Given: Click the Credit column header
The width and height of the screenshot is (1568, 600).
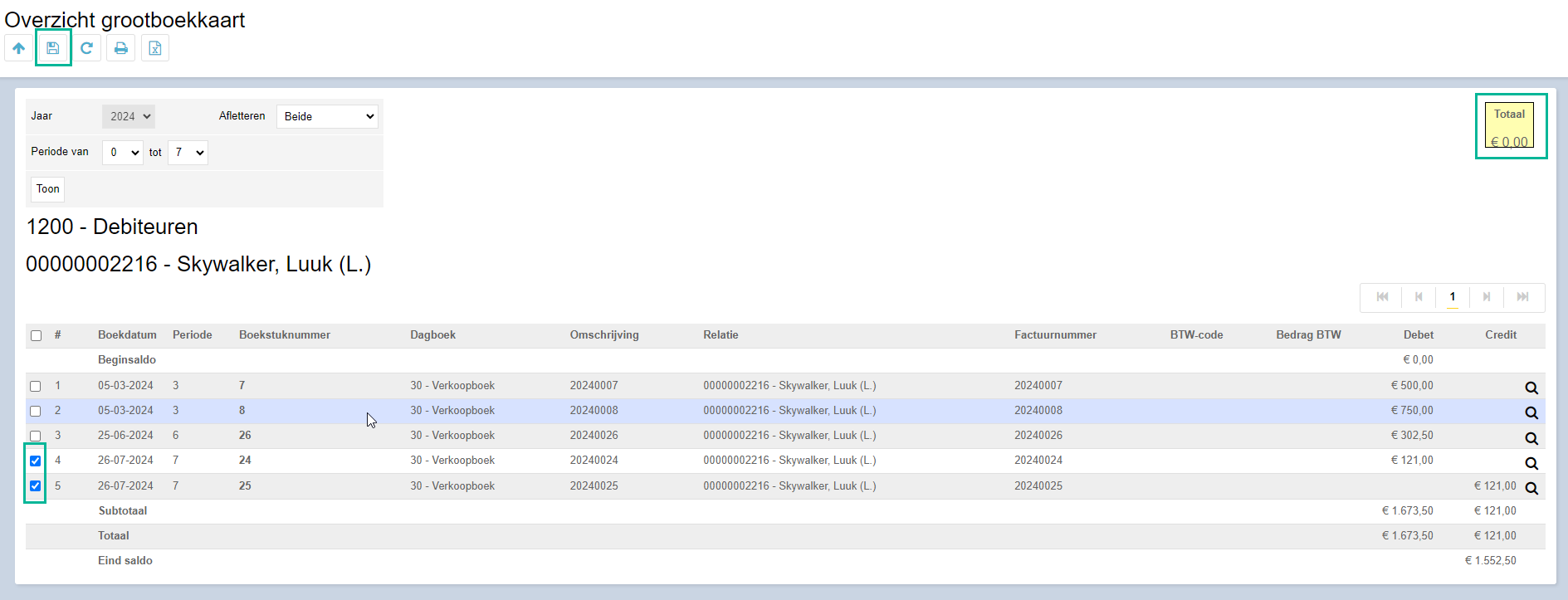Looking at the screenshot, I should (1501, 335).
